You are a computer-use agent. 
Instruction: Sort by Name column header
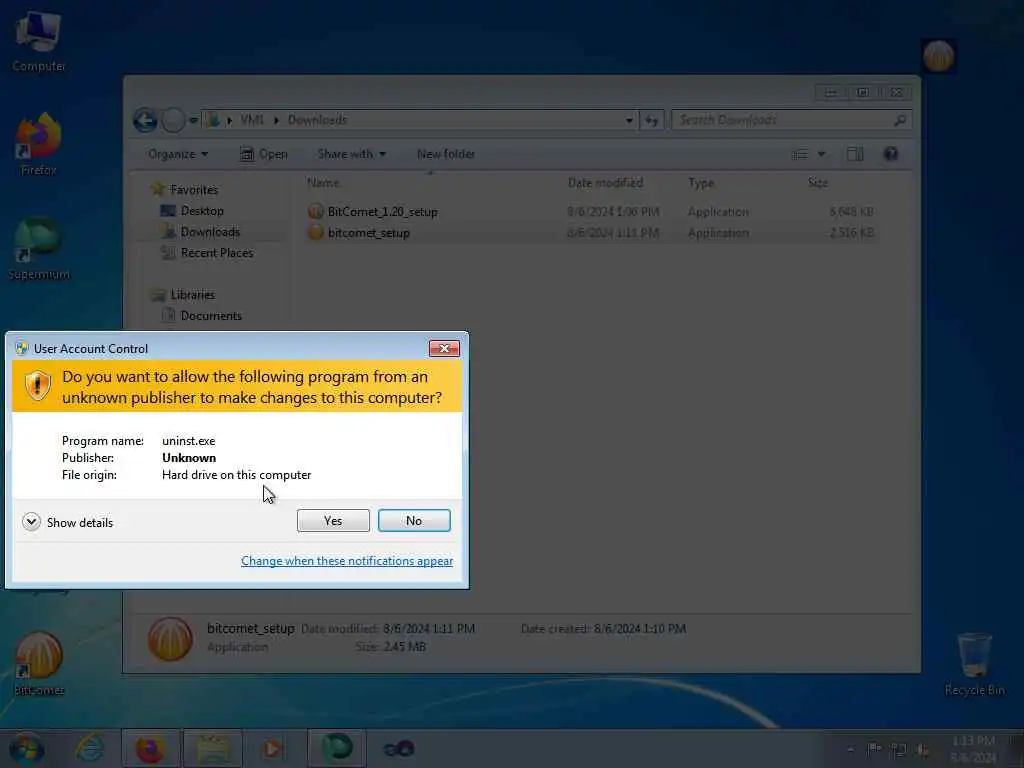click(323, 183)
